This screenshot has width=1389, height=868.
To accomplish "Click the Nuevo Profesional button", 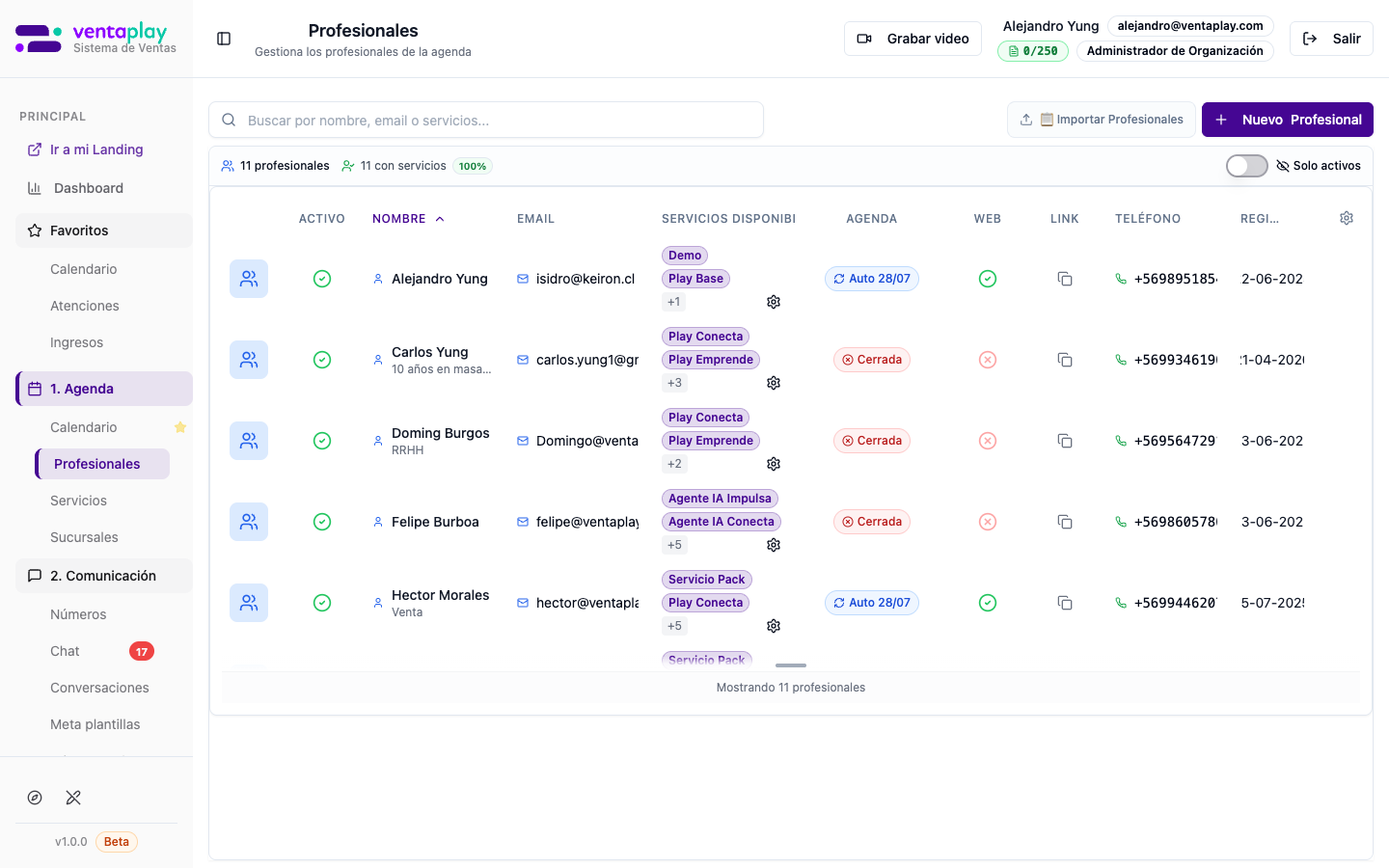I will 1287,120.
